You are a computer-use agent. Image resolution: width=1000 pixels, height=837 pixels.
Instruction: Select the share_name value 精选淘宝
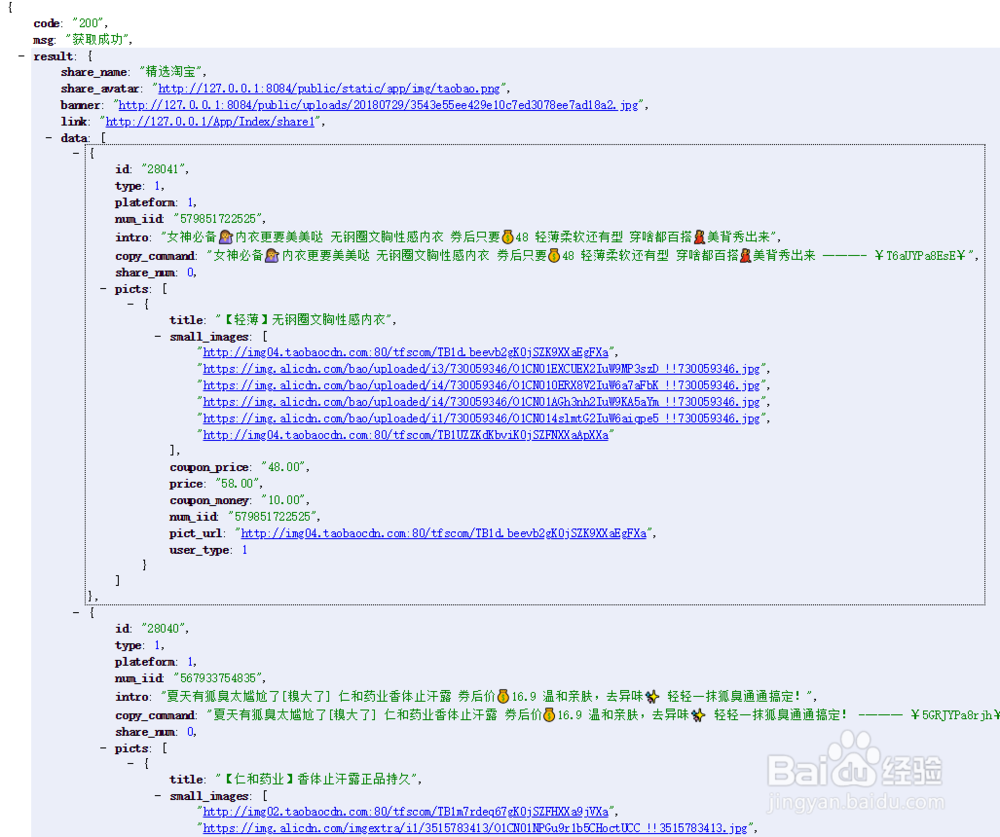pos(171,72)
